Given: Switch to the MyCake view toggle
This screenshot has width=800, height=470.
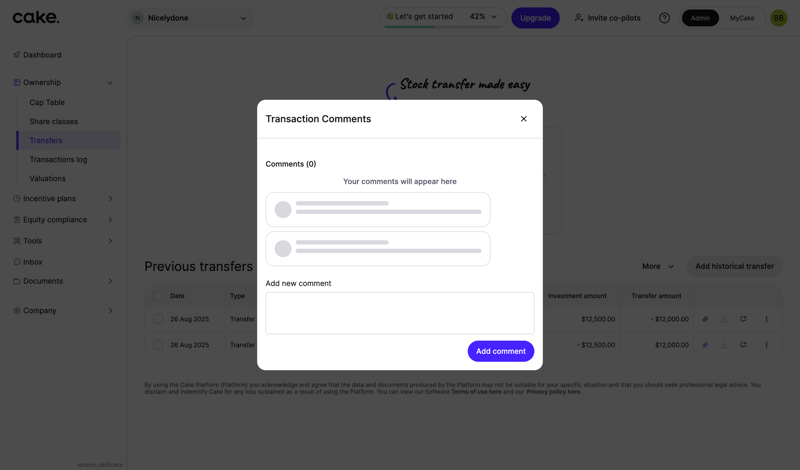Looking at the screenshot, I should pos(742,18).
